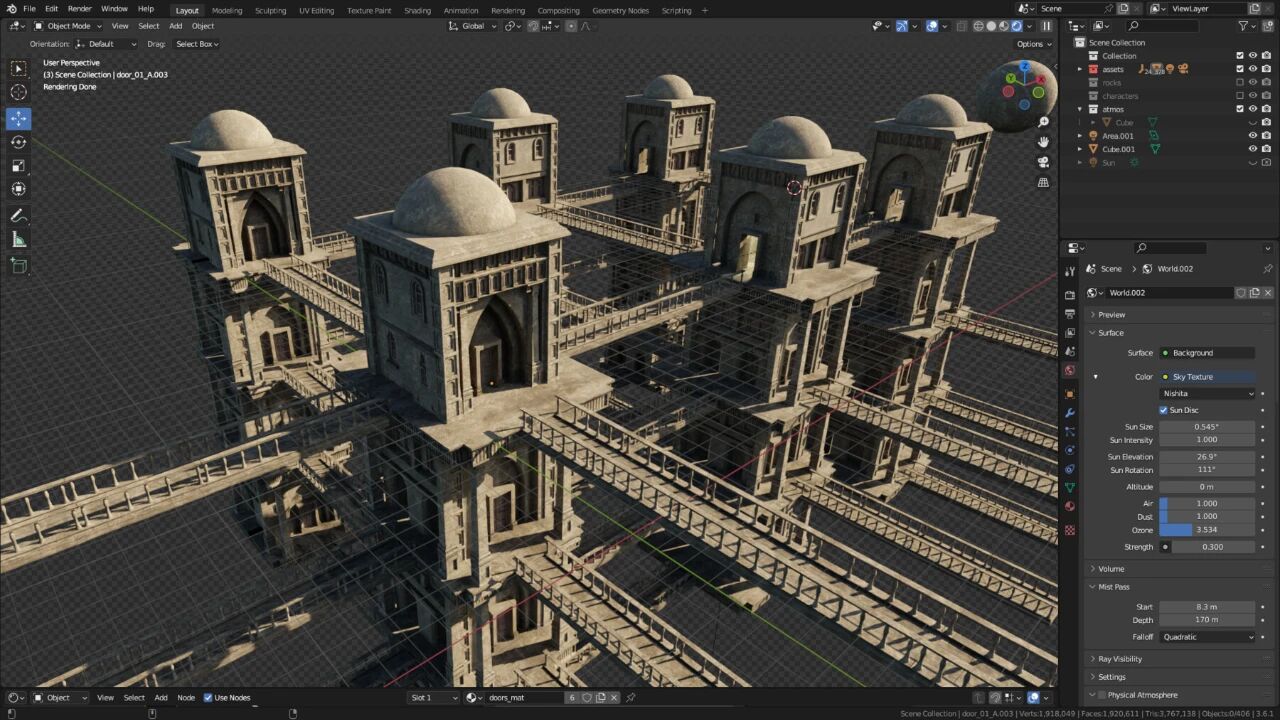Toggle camera view in viewport
This screenshot has width=1280, height=720.
(1043, 162)
